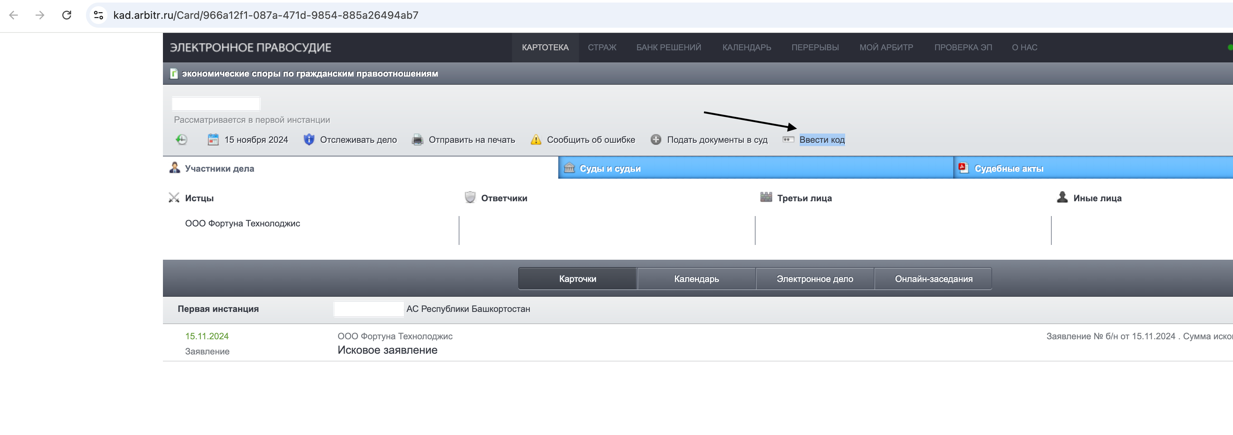This screenshot has width=1233, height=435.
Task: Open site info icon in address bar
Action: 98,15
